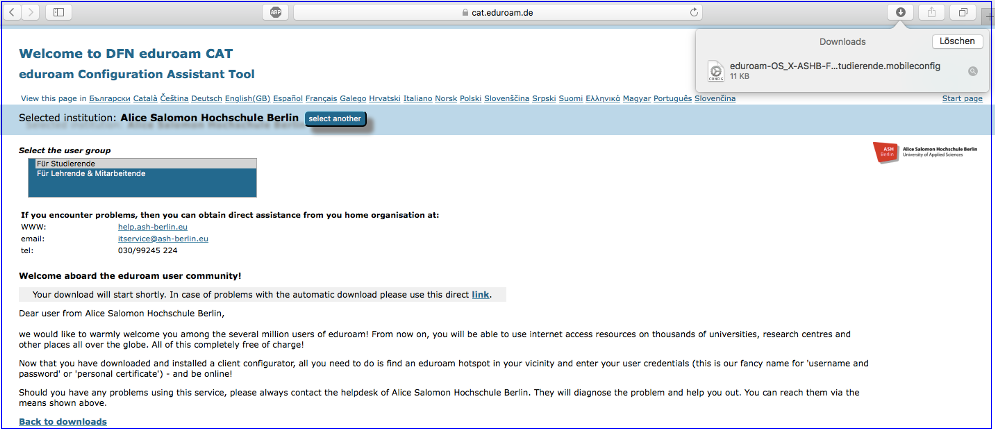Click the ABP ad blocker icon

click(x=275, y=12)
